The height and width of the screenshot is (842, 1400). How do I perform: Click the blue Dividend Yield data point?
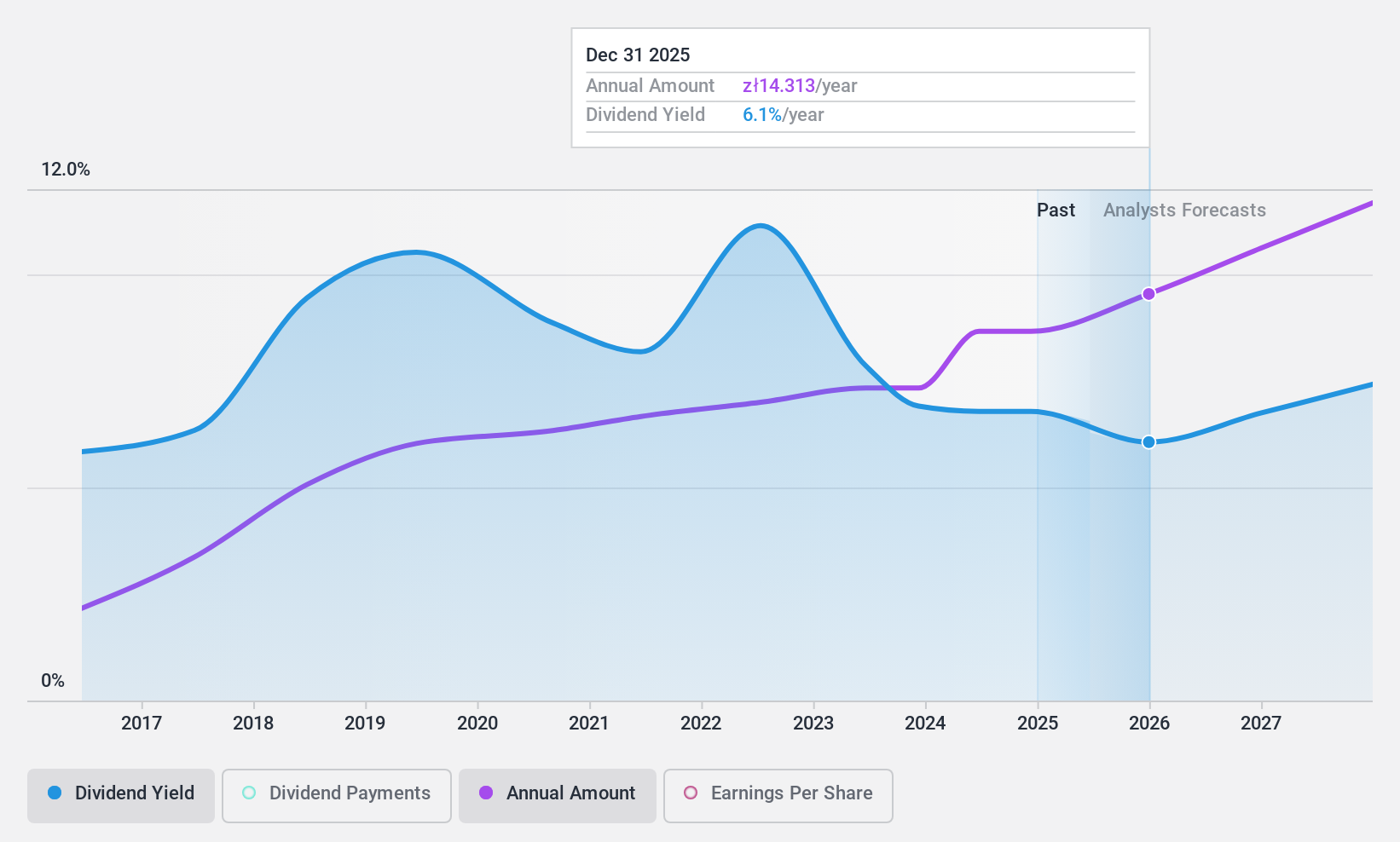tap(1148, 441)
